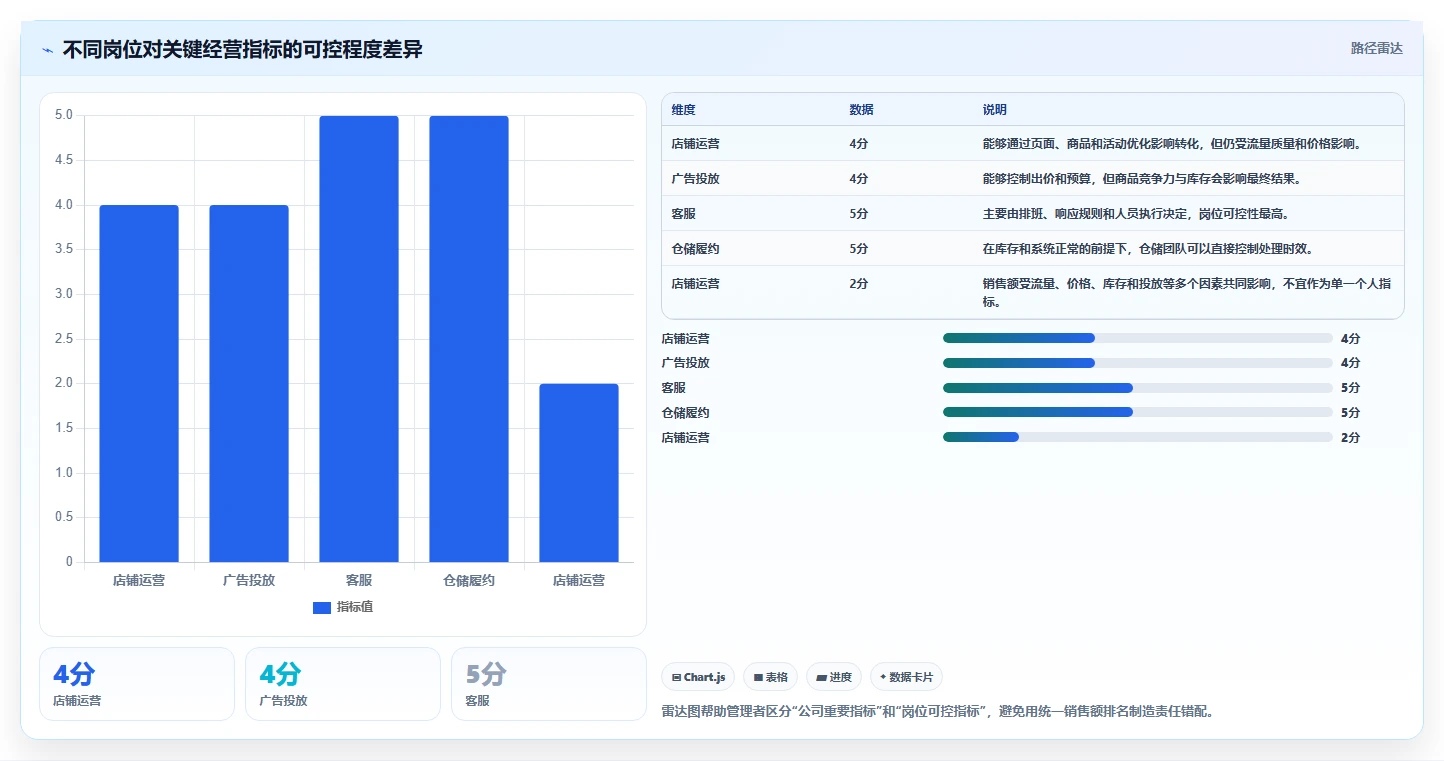Screen dimensions: 1444x761
Task: Click the 仓储履约 progress bar
Action: tap(1138, 413)
